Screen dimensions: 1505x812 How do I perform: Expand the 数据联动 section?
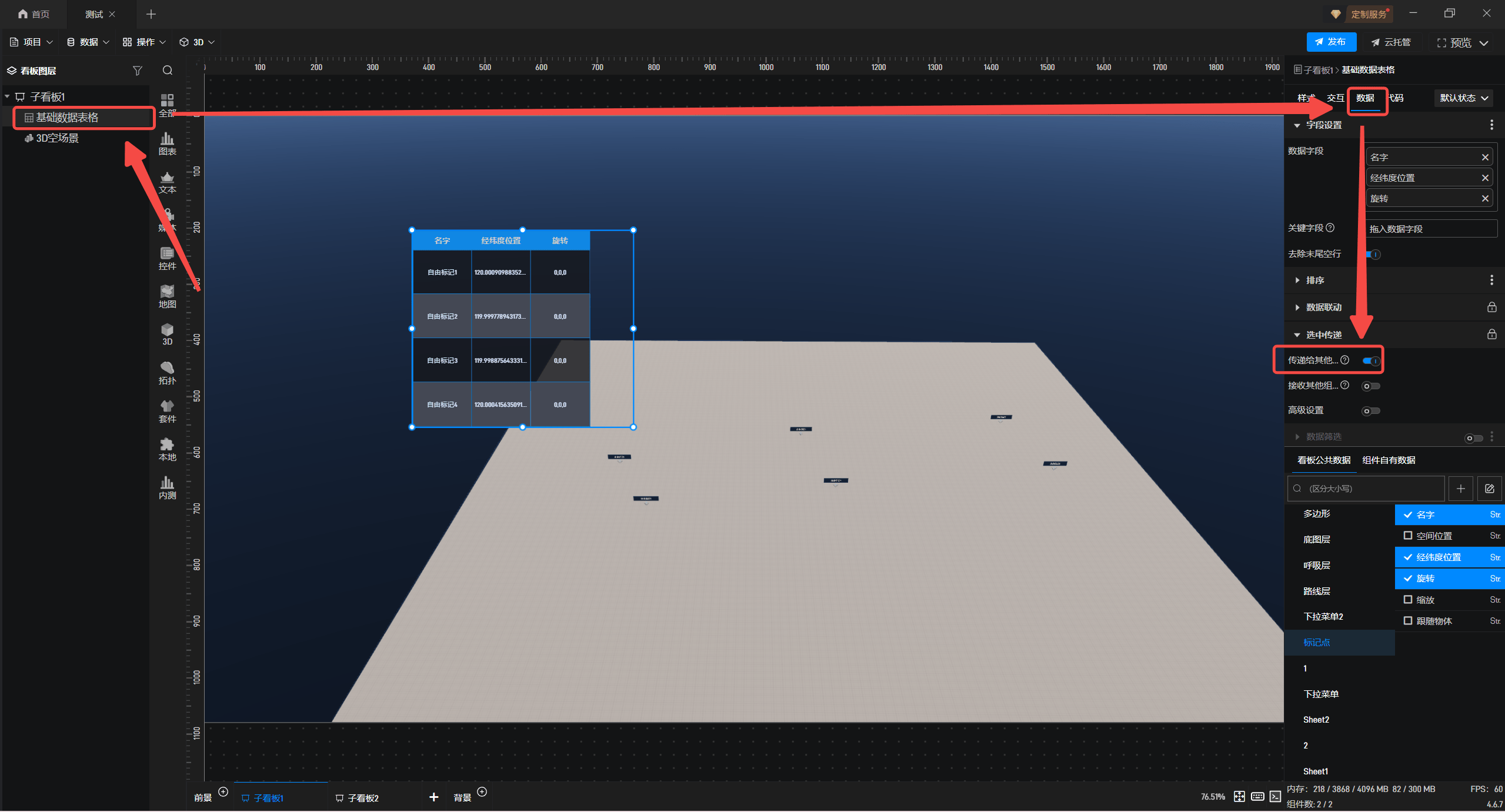[x=1323, y=308]
